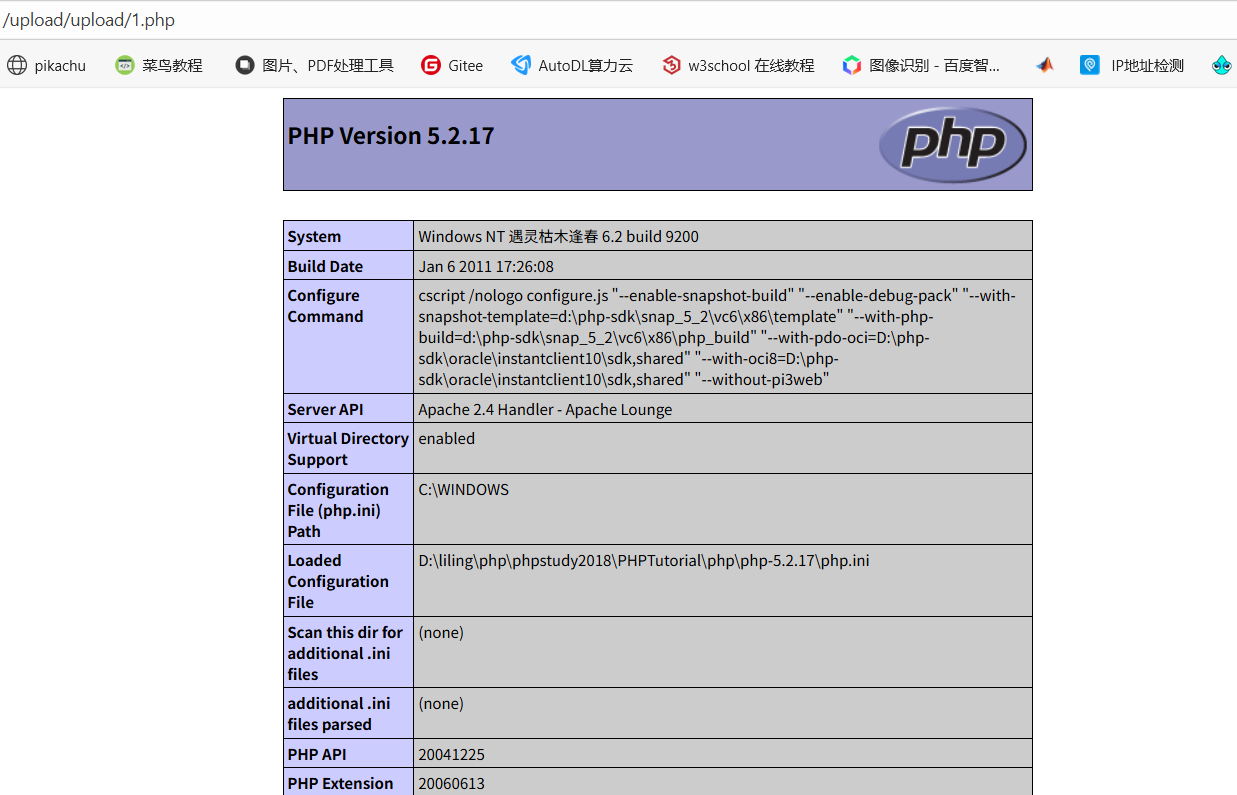Click the 20041225 value
Image resolution: width=1237 pixels, height=795 pixels.
(x=451, y=754)
